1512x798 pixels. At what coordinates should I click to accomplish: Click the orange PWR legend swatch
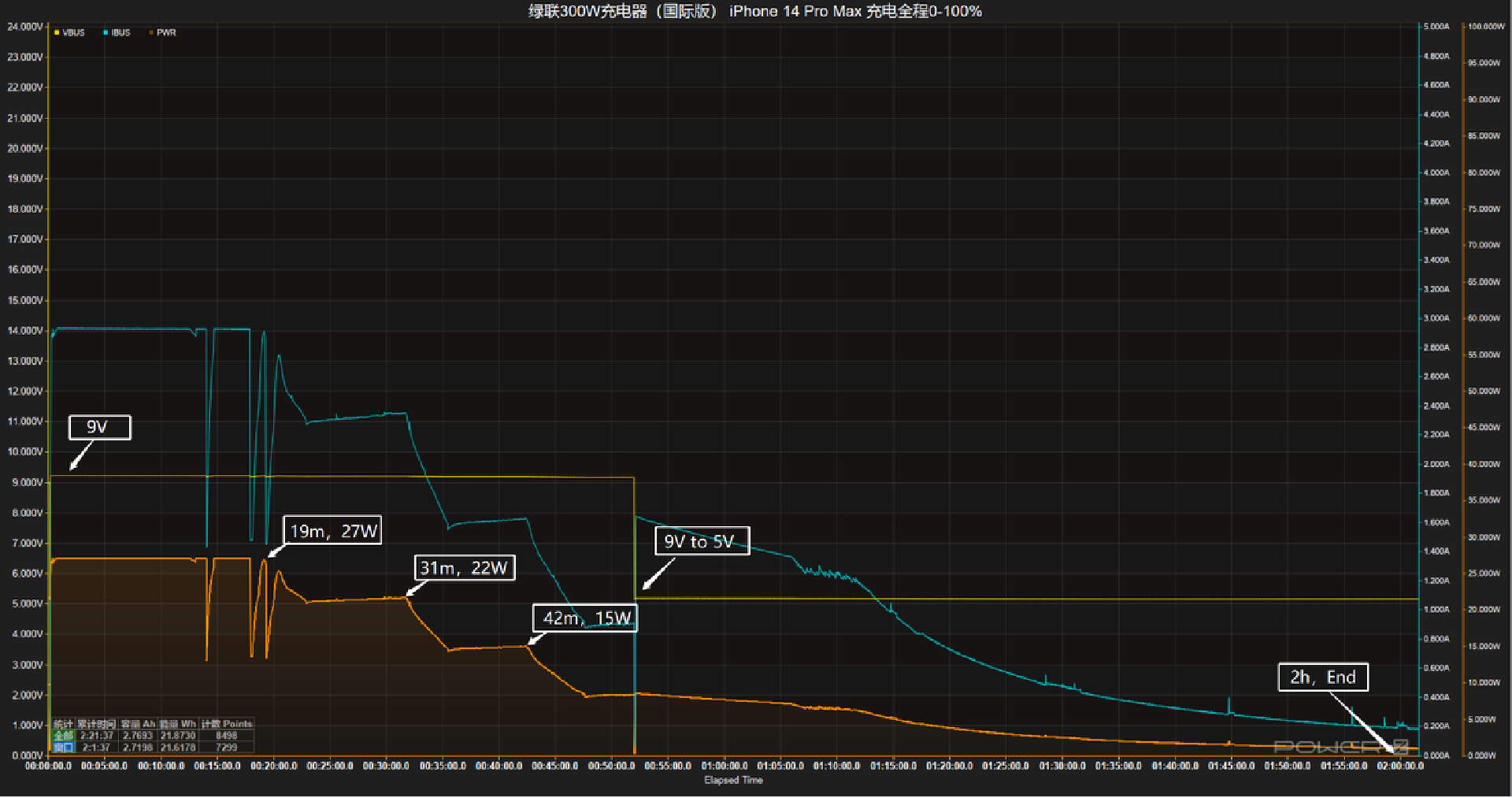pos(151,33)
